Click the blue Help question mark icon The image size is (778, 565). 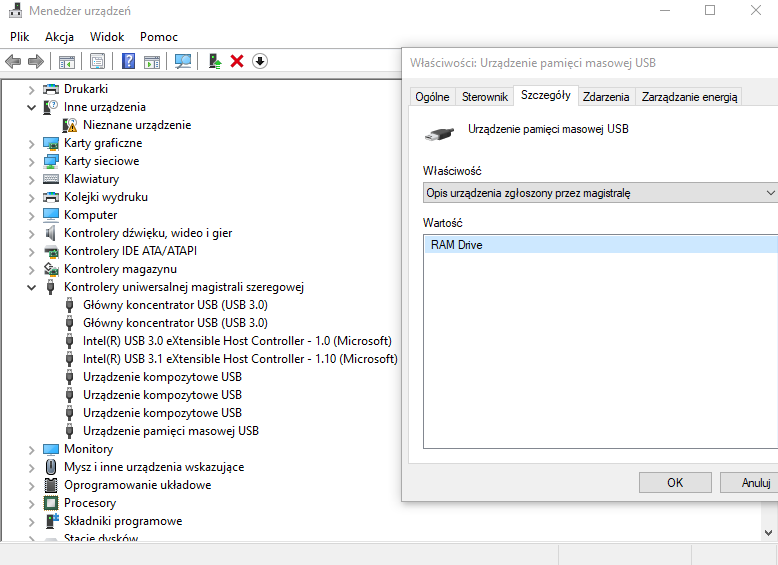129,61
